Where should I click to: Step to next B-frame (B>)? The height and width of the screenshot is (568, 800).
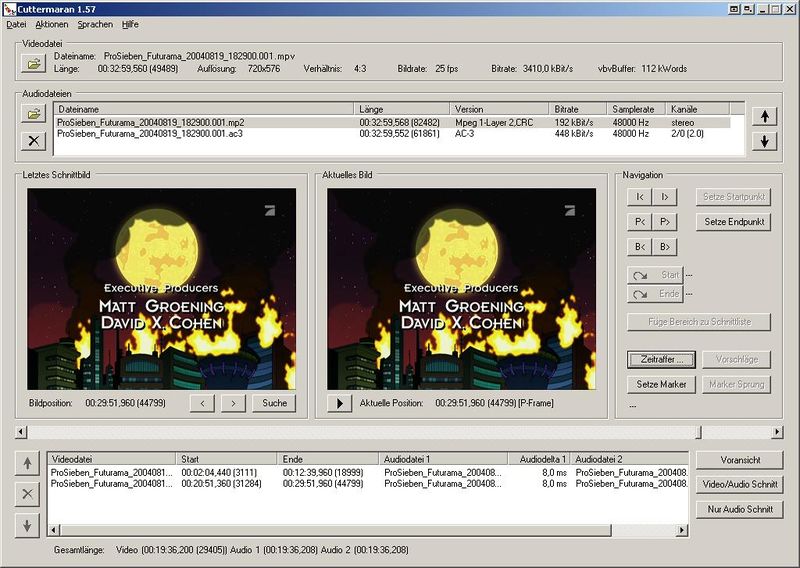tap(664, 247)
